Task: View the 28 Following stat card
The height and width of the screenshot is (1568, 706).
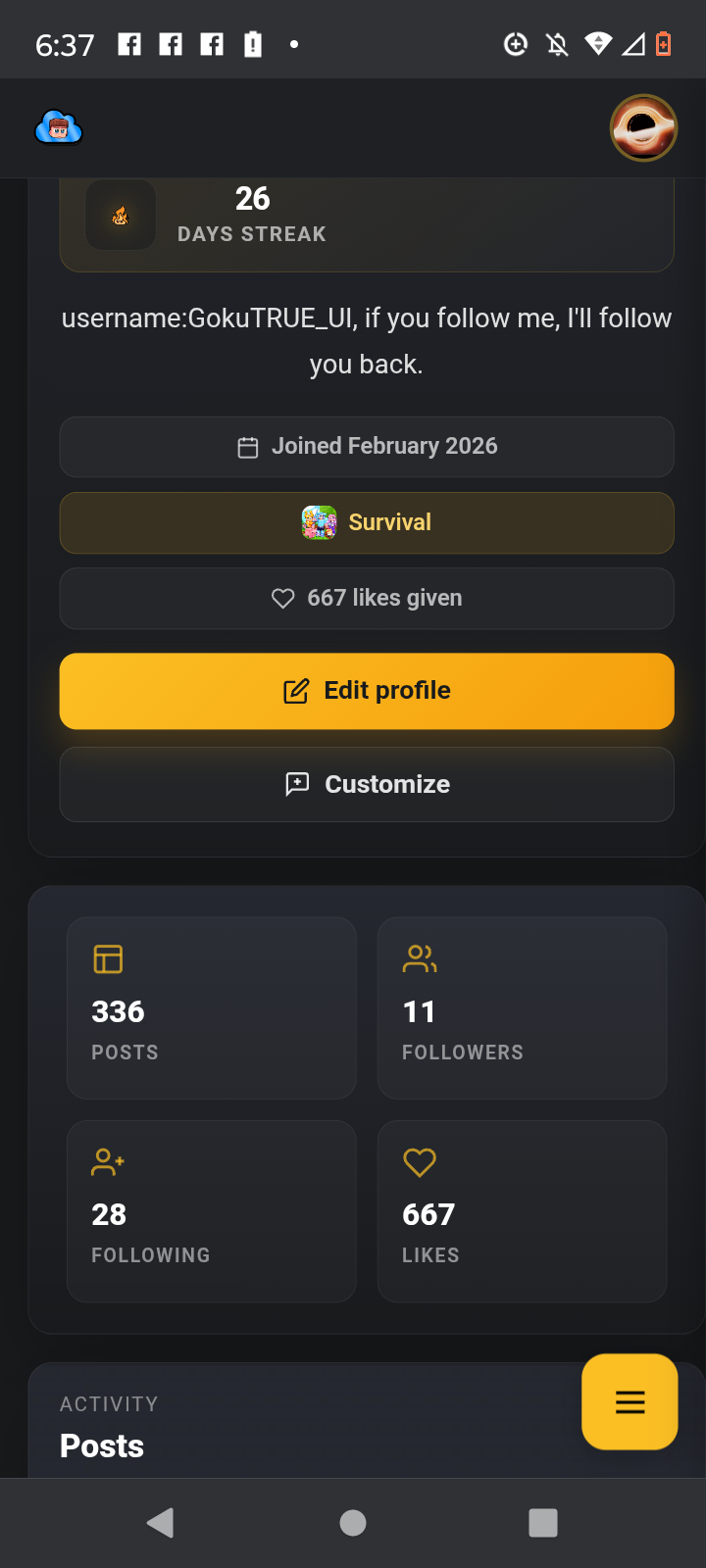Action: pyautogui.click(x=211, y=1210)
